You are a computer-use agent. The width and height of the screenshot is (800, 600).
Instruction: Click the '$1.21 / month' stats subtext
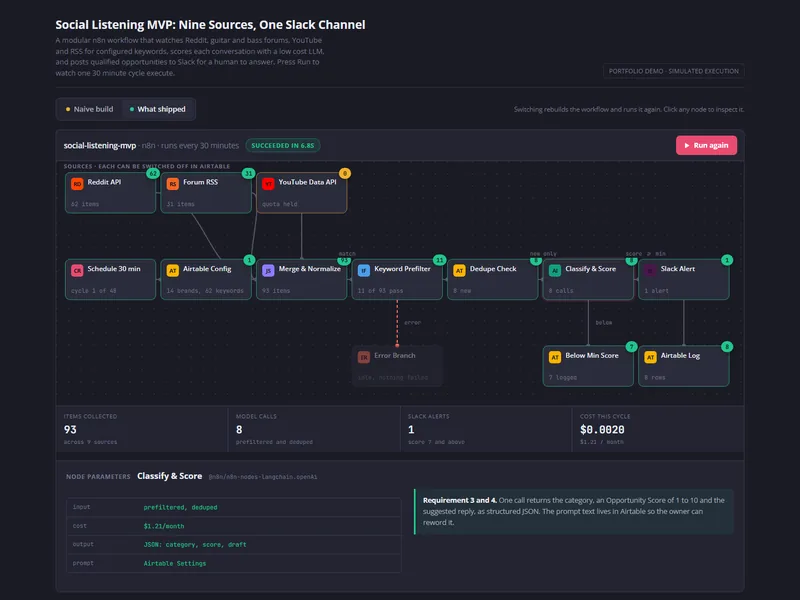click(602, 442)
